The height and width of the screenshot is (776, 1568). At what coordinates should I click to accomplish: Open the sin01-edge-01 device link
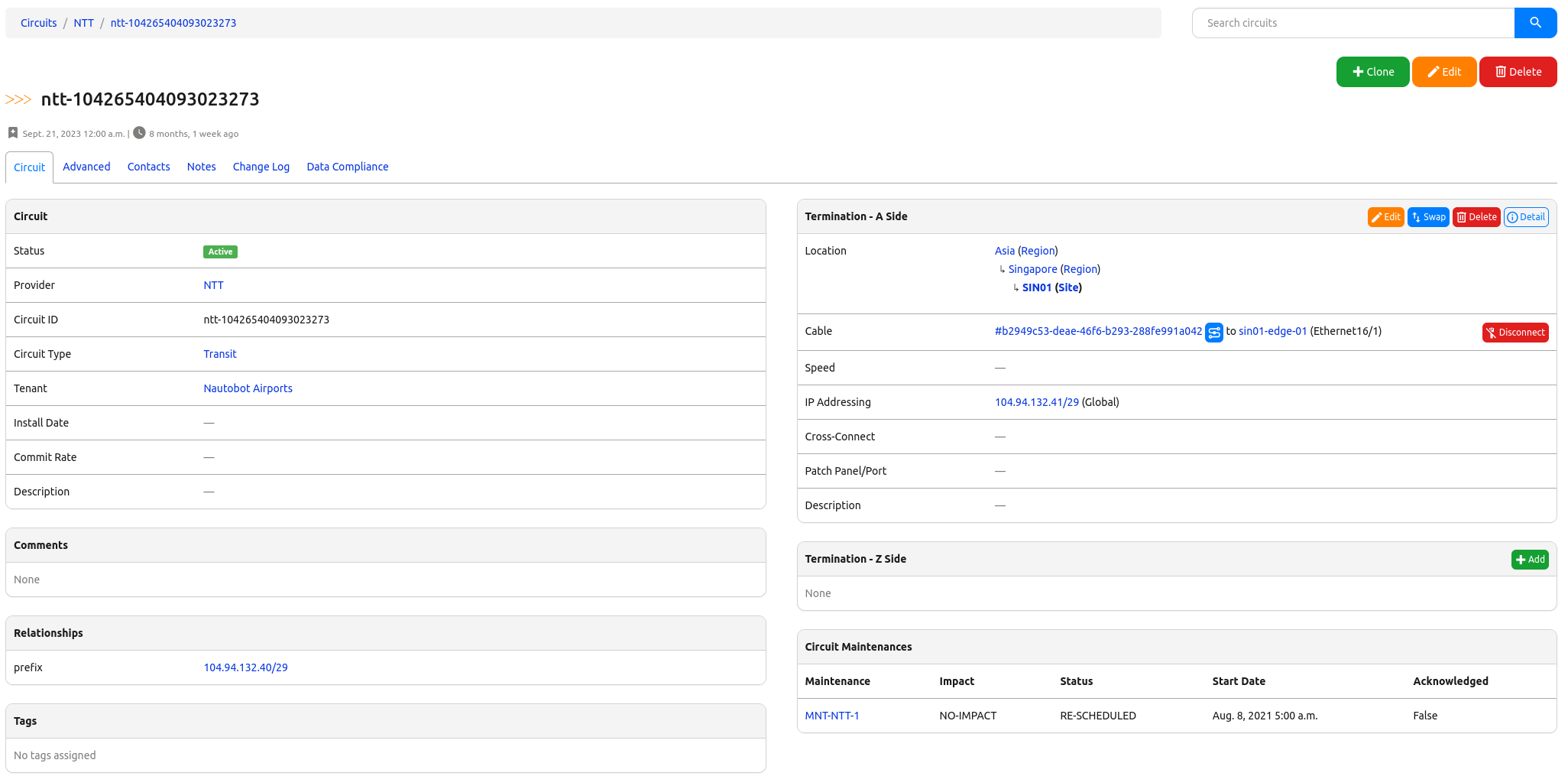pos(1272,331)
